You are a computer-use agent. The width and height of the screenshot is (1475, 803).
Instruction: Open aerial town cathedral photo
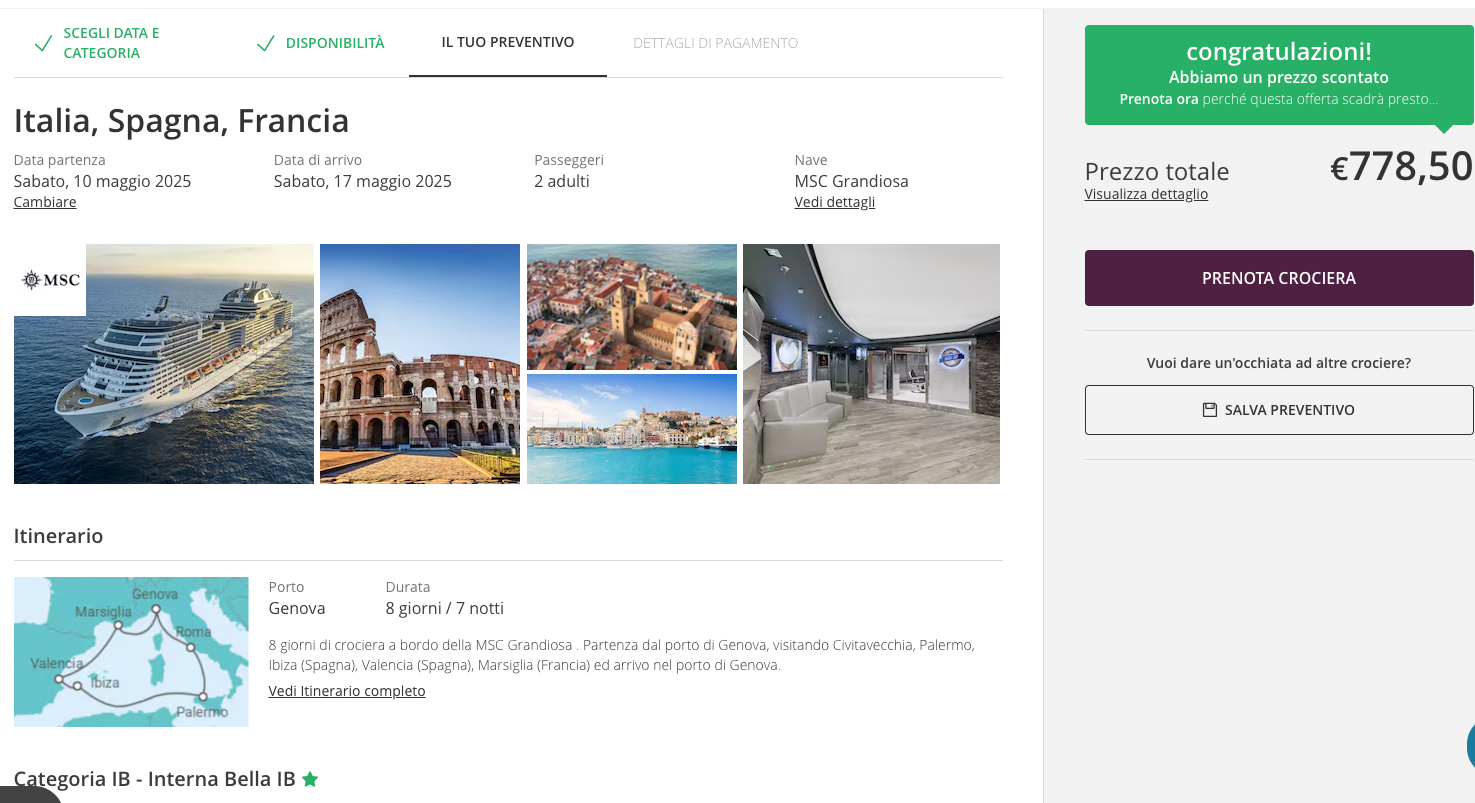point(632,307)
